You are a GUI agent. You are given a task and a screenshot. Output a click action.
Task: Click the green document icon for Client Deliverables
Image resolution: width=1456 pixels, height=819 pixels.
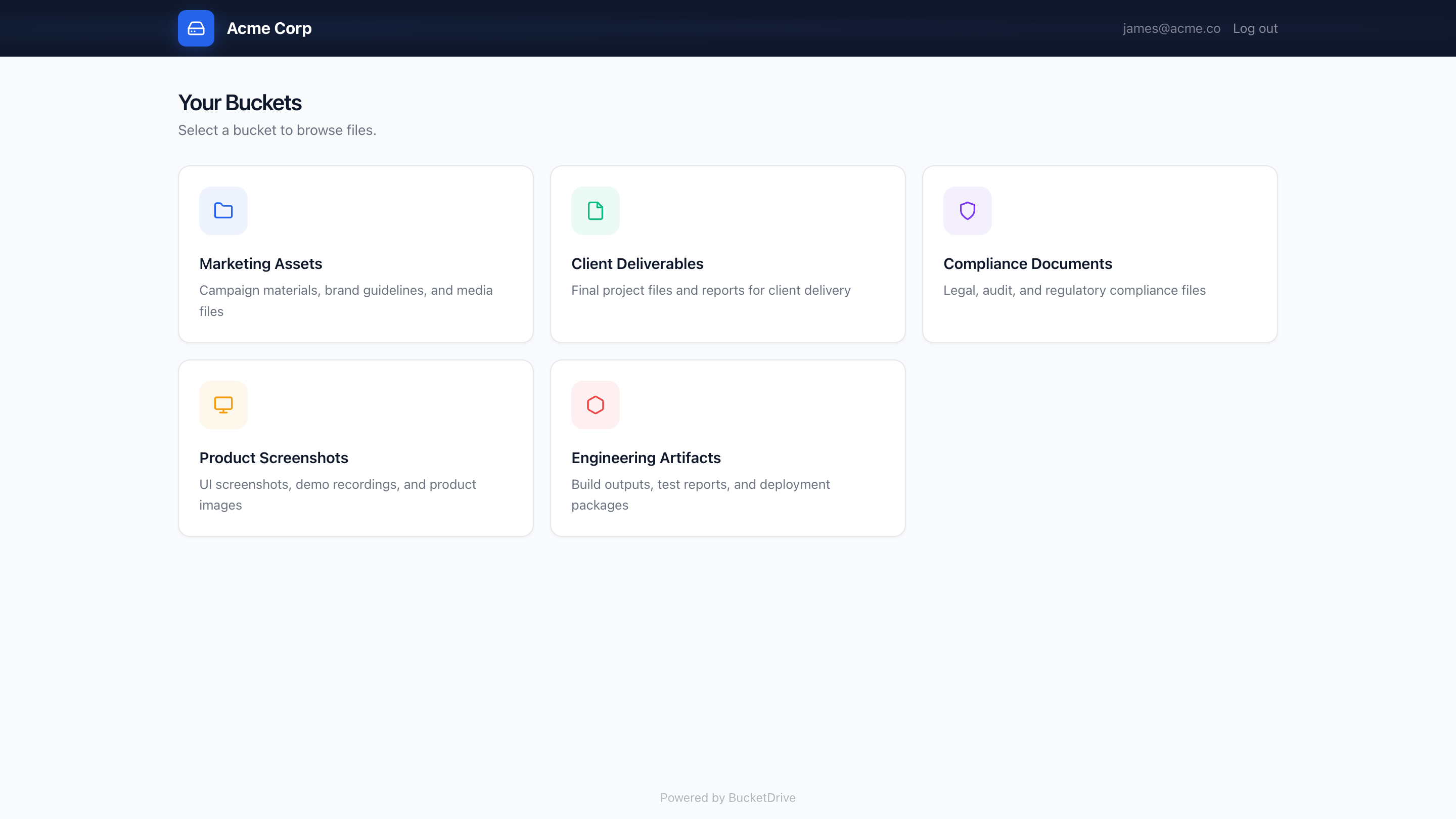(x=595, y=211)
